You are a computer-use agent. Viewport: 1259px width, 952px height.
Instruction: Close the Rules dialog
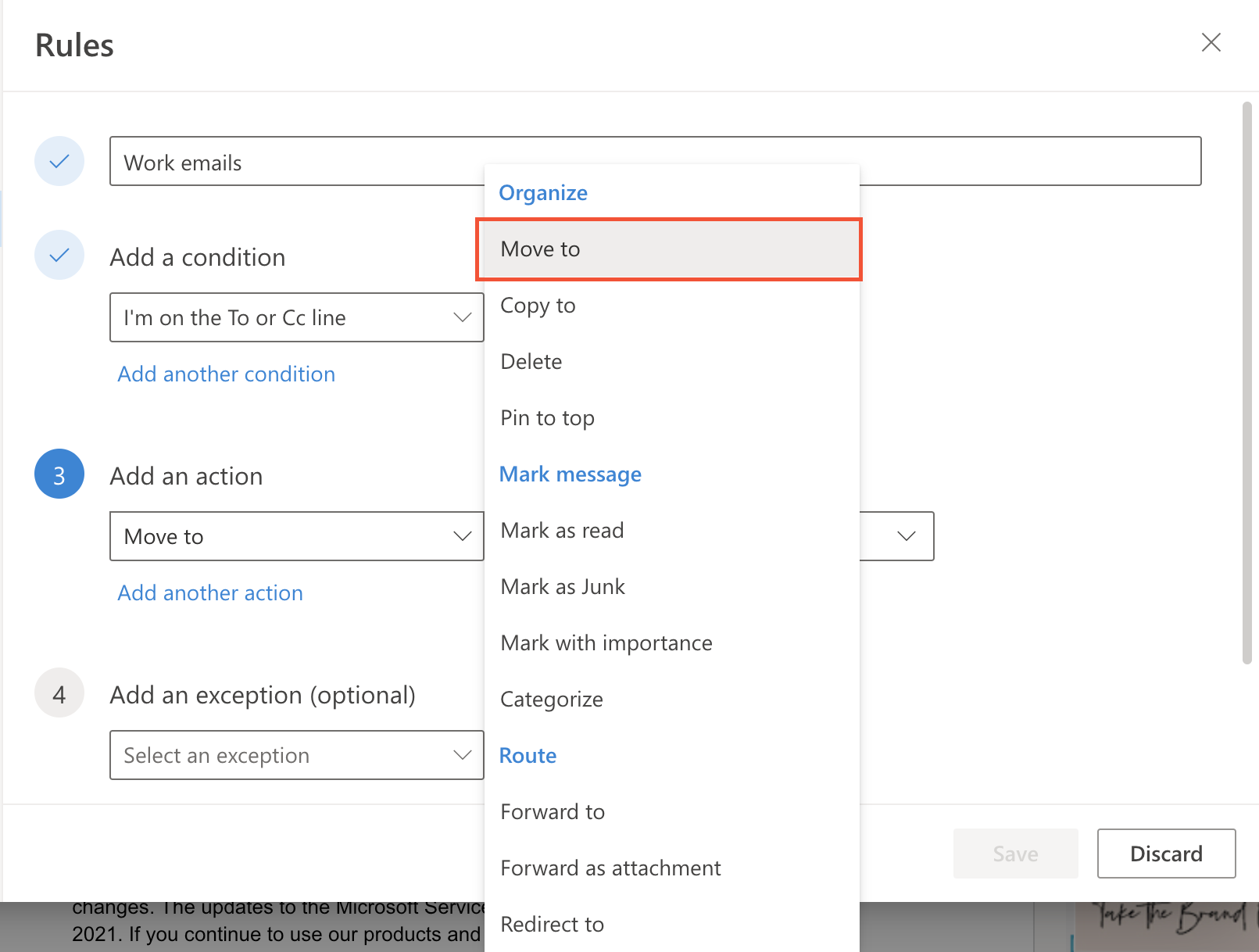tap(1211, 43)
